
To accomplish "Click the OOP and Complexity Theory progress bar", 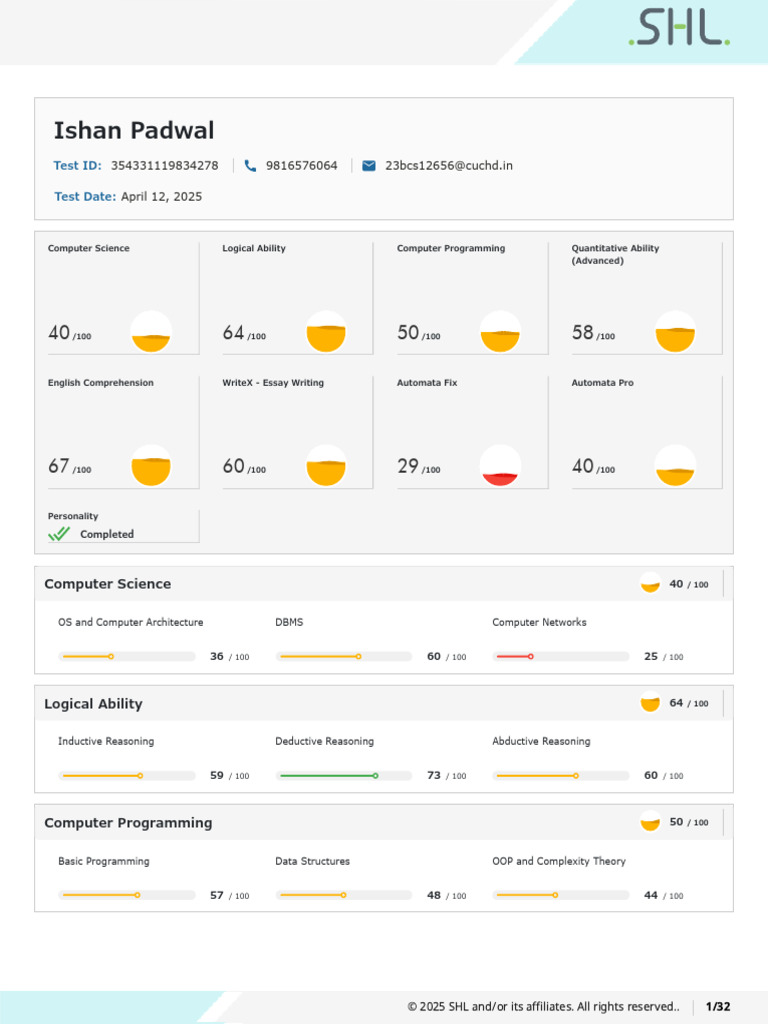I will [x=560, y=895].
